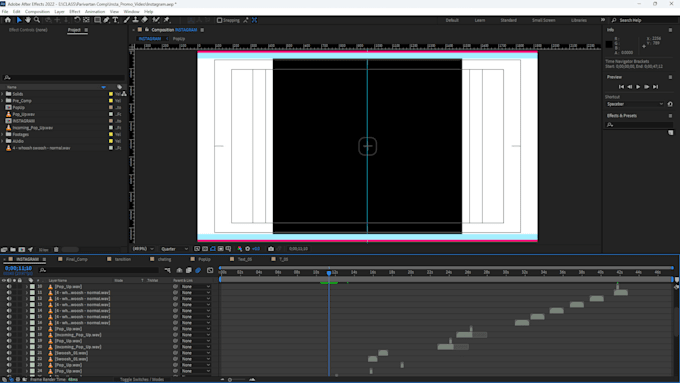The height and width of the screenshot is (383, 680).
Task: Select the Selection arrow tool
Action: [19, 20]
